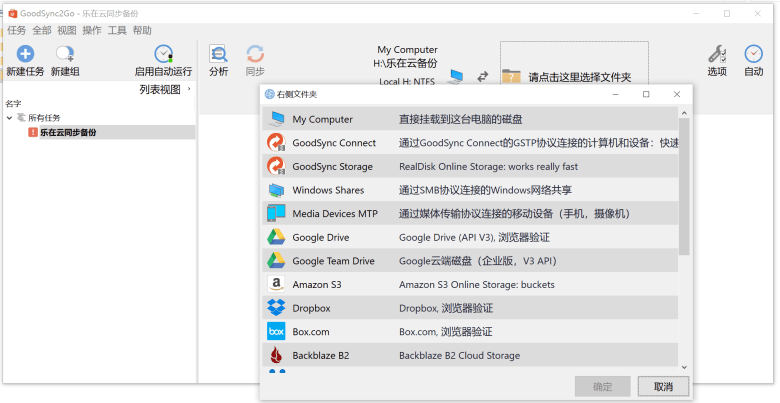
Task: Click the dialog vertical scrollbar thumb
Action: pyautogui.click(x=684, y=187)
